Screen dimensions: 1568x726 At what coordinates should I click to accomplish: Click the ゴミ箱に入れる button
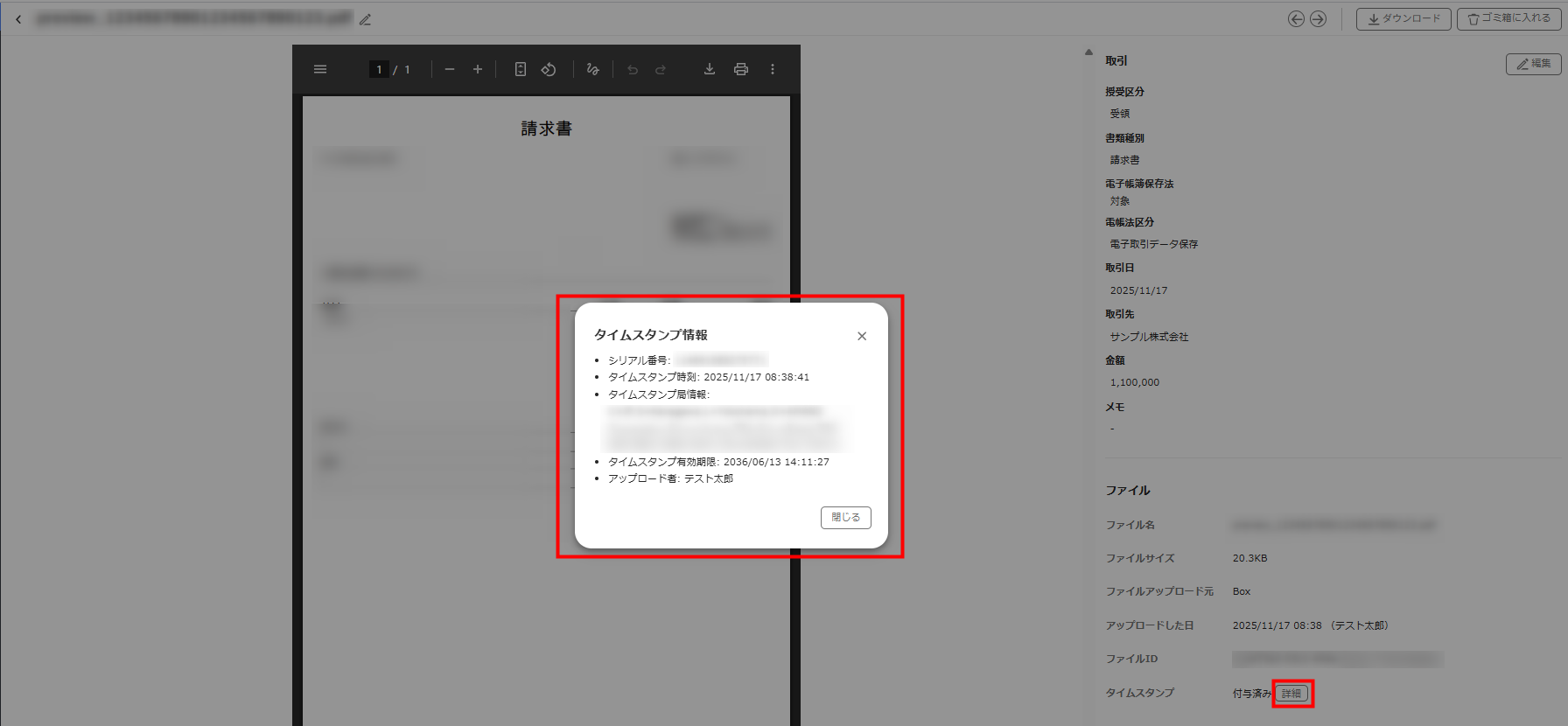coord(1508,18)
